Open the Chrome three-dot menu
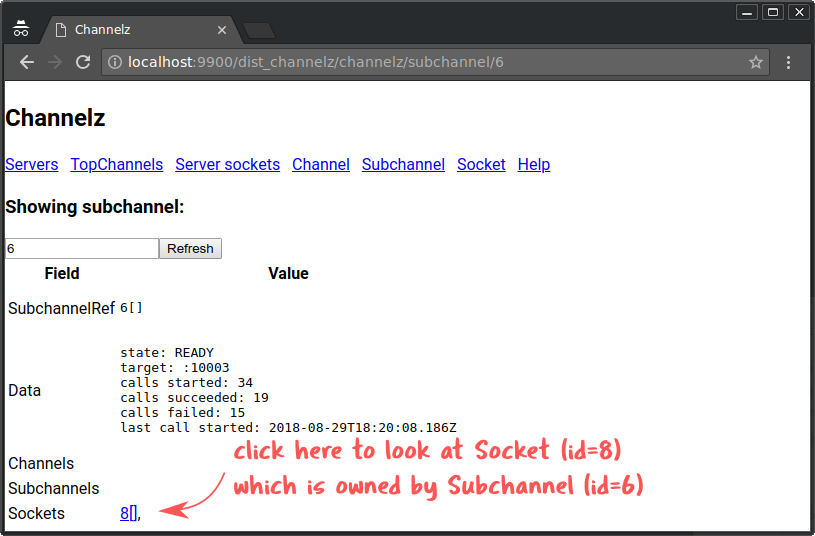Screen dimensions: 815x536 pos(788,62)
